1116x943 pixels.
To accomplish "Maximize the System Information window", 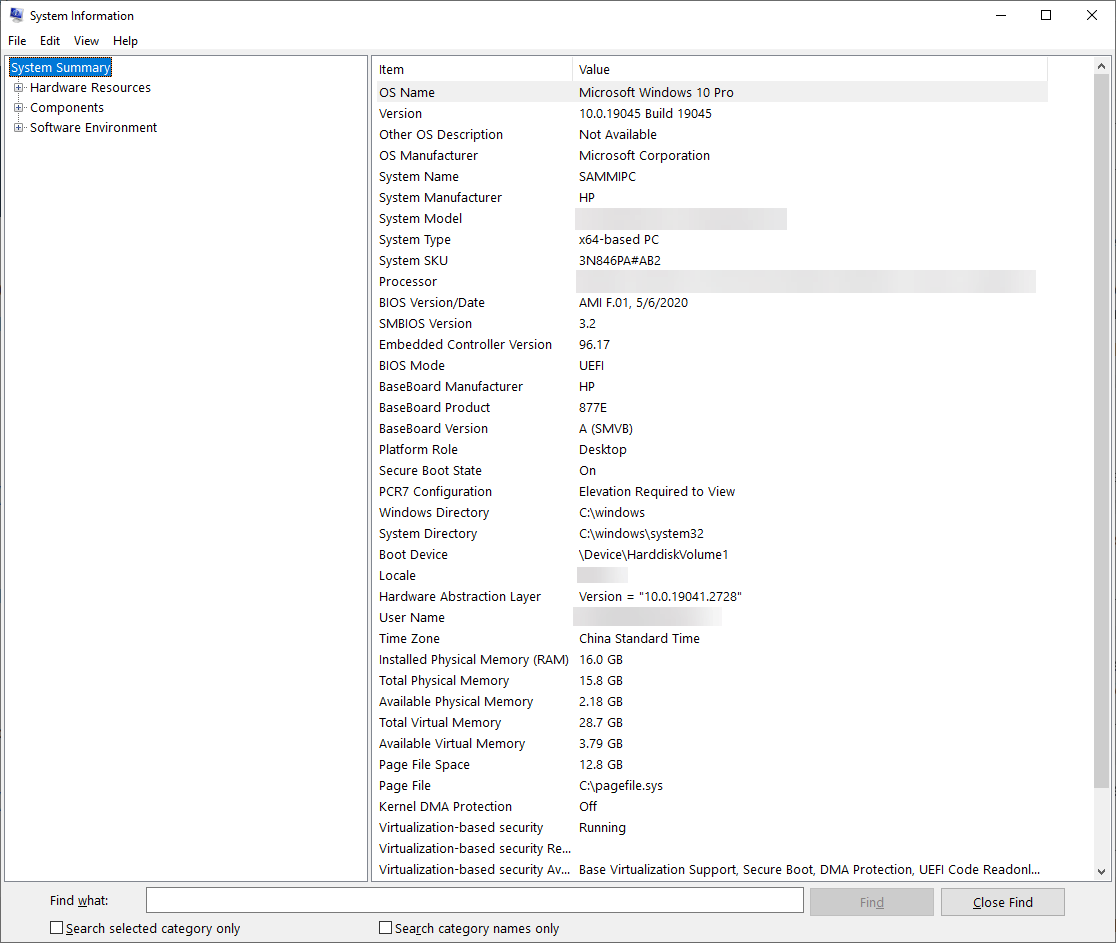I will [x=1046, y=15].
